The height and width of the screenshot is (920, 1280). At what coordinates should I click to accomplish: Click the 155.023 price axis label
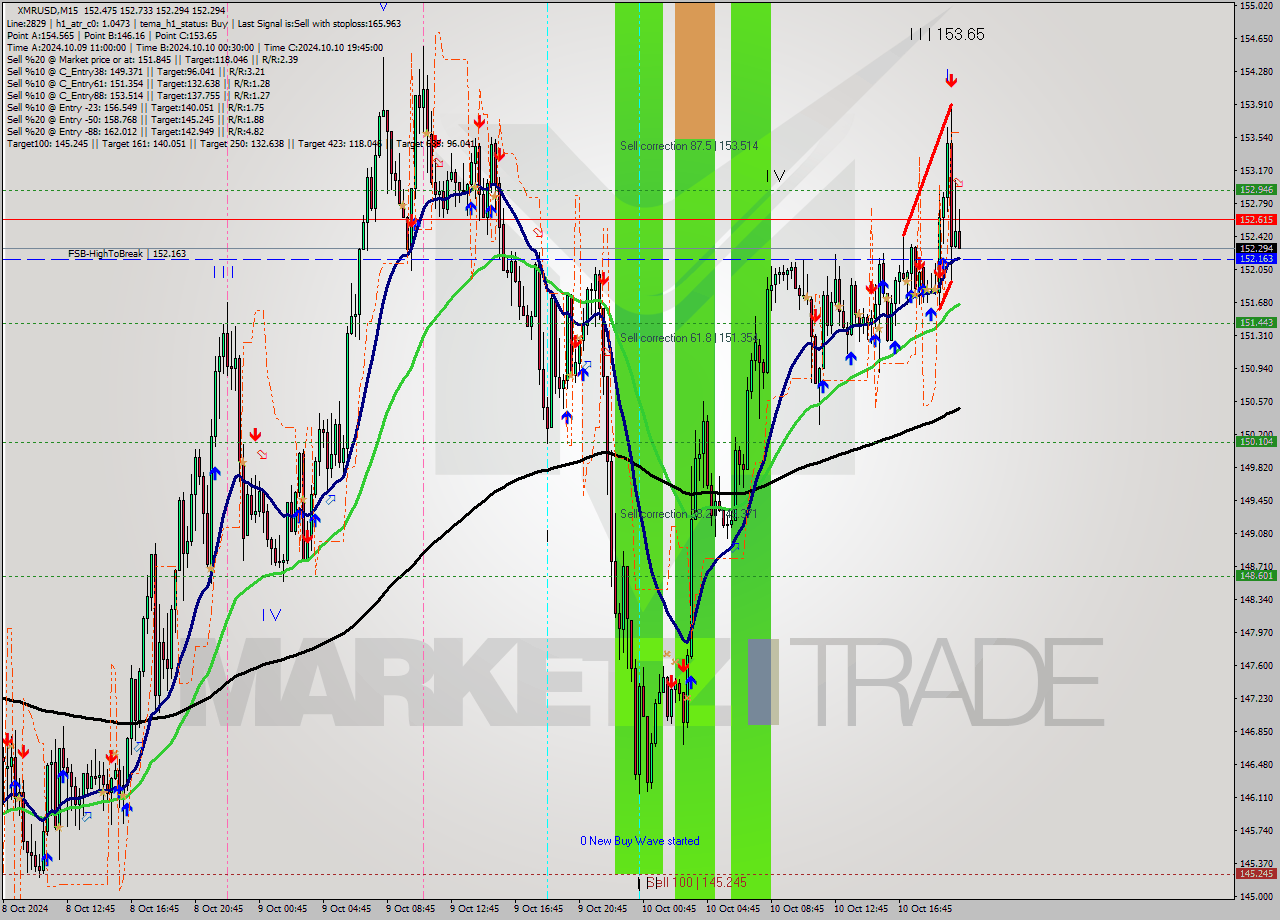point(1256,6)
